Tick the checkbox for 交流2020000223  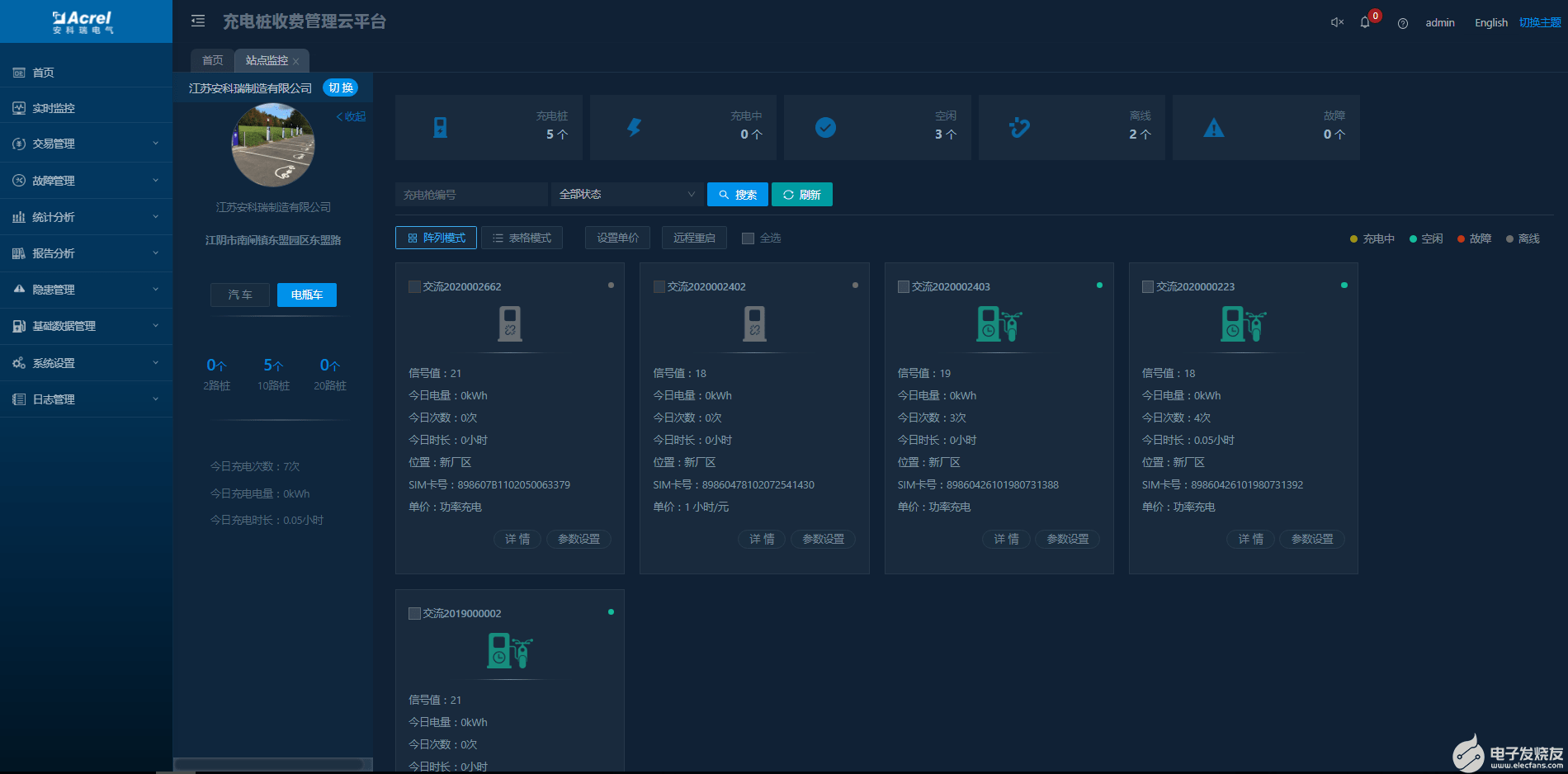1148,286
